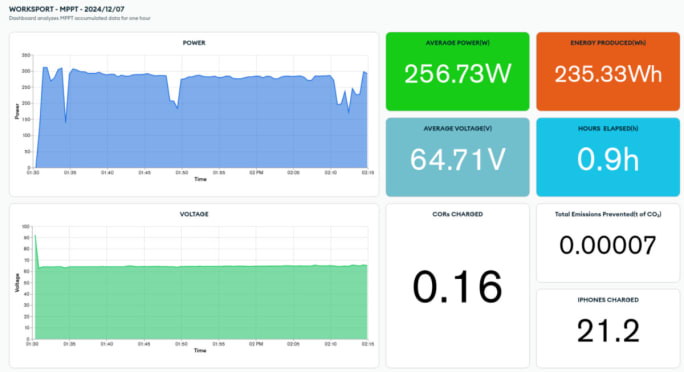
Task: Click the Total Emissions Prevented label
Action: coord(608,214)
